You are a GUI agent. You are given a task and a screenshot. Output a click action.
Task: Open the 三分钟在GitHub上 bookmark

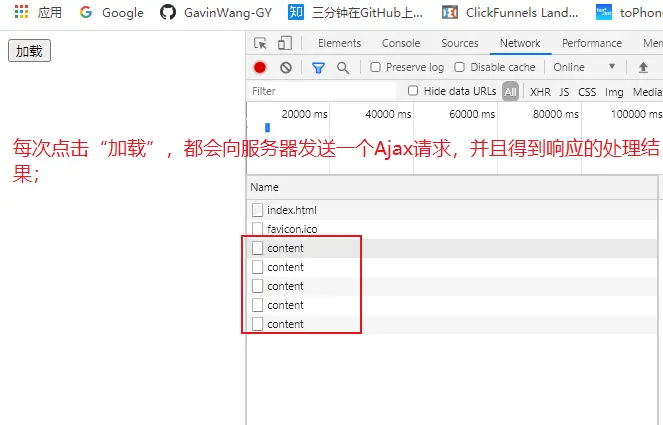pos(355,12)
